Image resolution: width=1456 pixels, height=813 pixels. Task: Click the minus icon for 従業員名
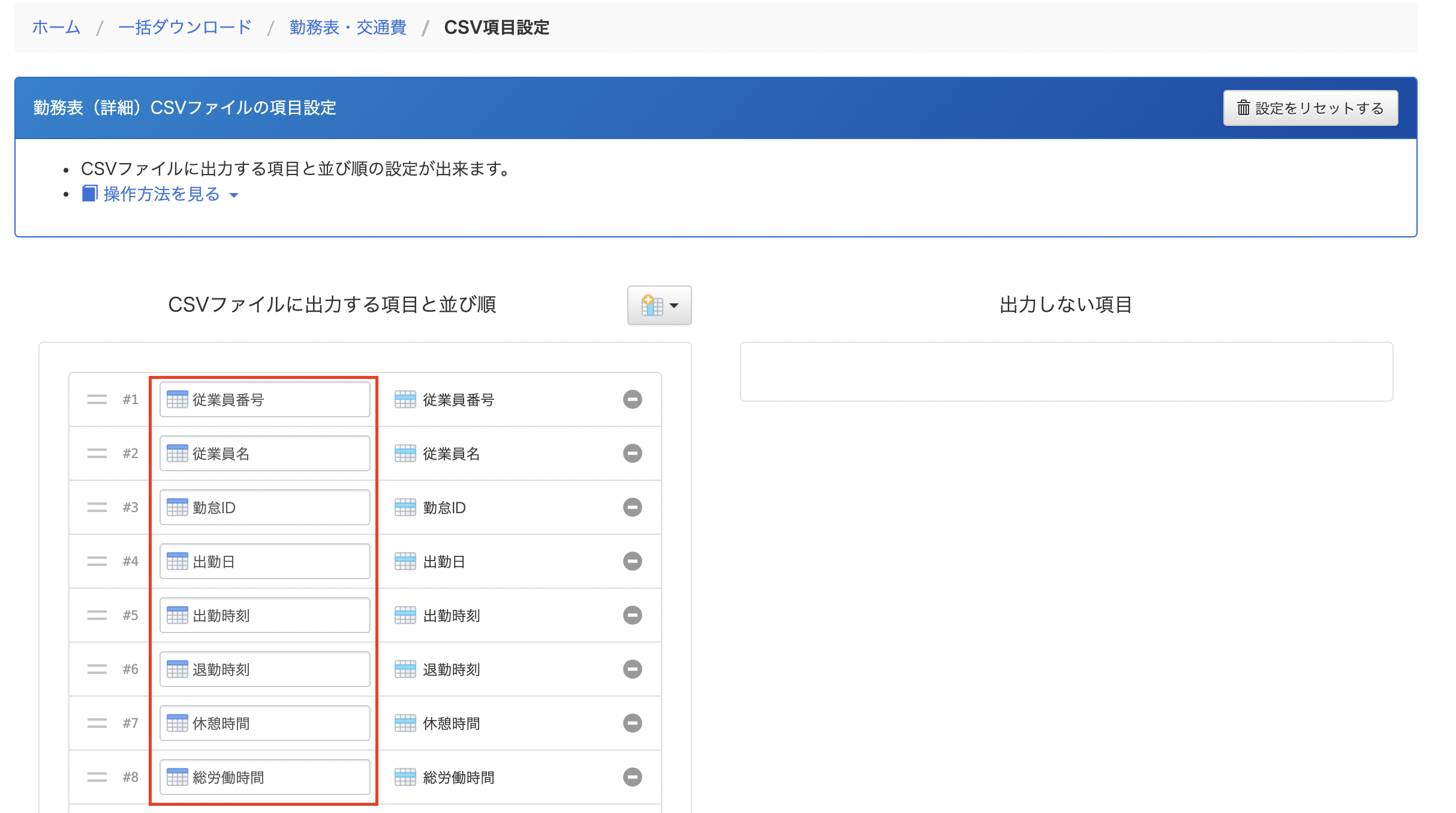[632, 453]
